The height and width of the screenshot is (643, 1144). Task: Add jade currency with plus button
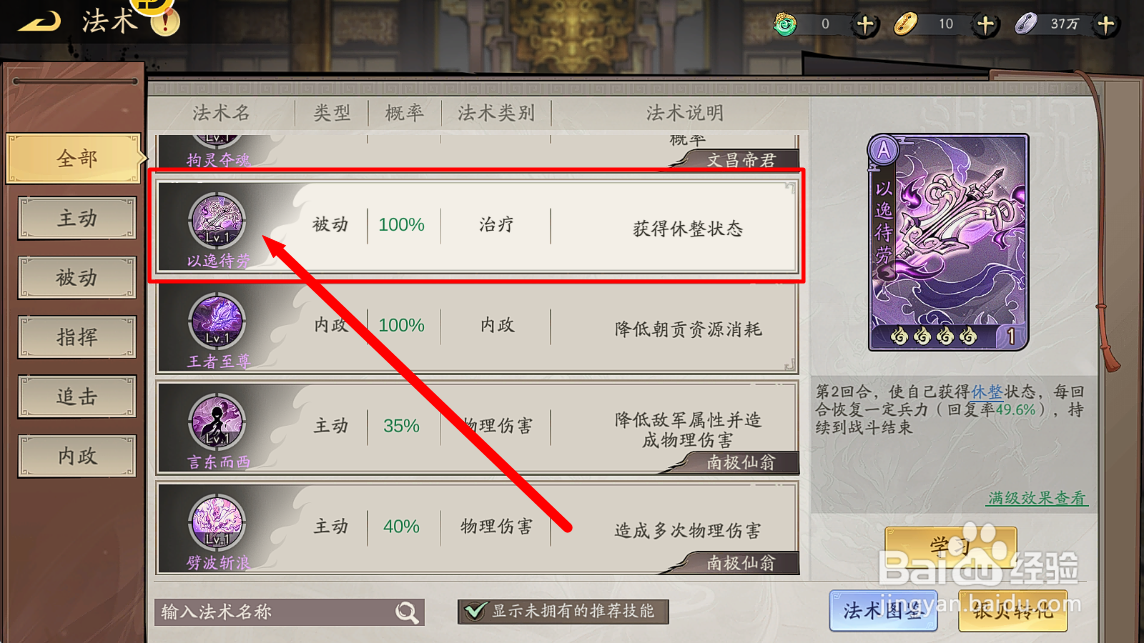click(865, 25)
